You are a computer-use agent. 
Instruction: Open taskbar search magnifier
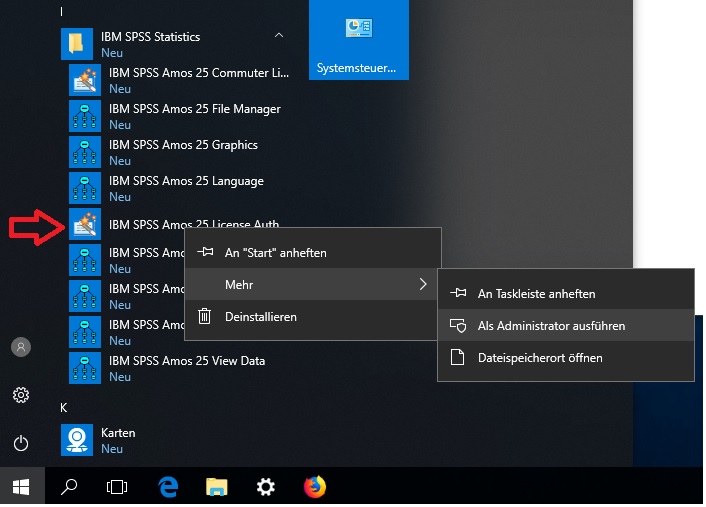(x=69, y=487)
